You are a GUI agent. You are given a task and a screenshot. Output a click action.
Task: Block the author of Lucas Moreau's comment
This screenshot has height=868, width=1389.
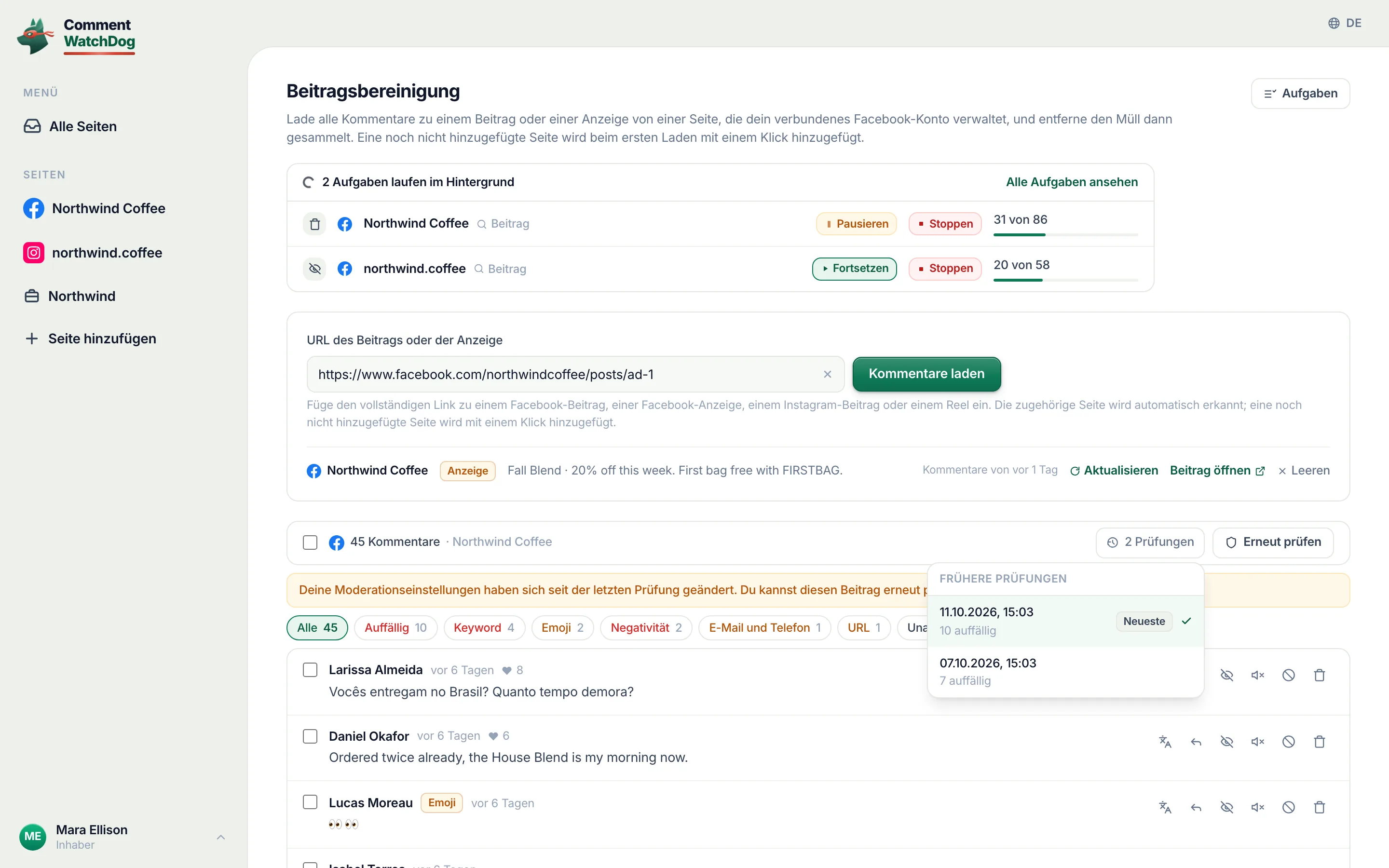[1289, 808]
